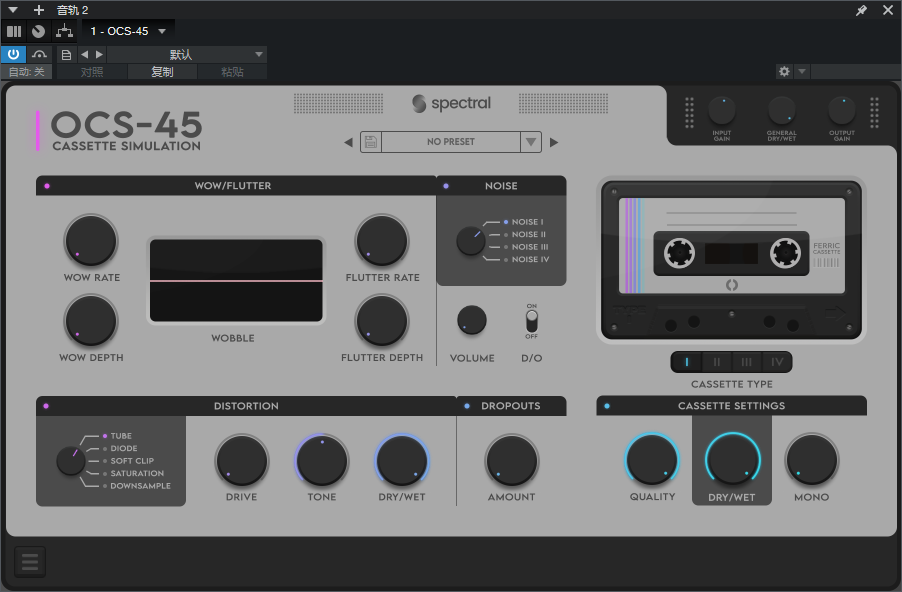Image resolution: width=902 pixels, height=592 pixels.
Task: Open the hamburger menu at bottom left
Action: [30, 562]
